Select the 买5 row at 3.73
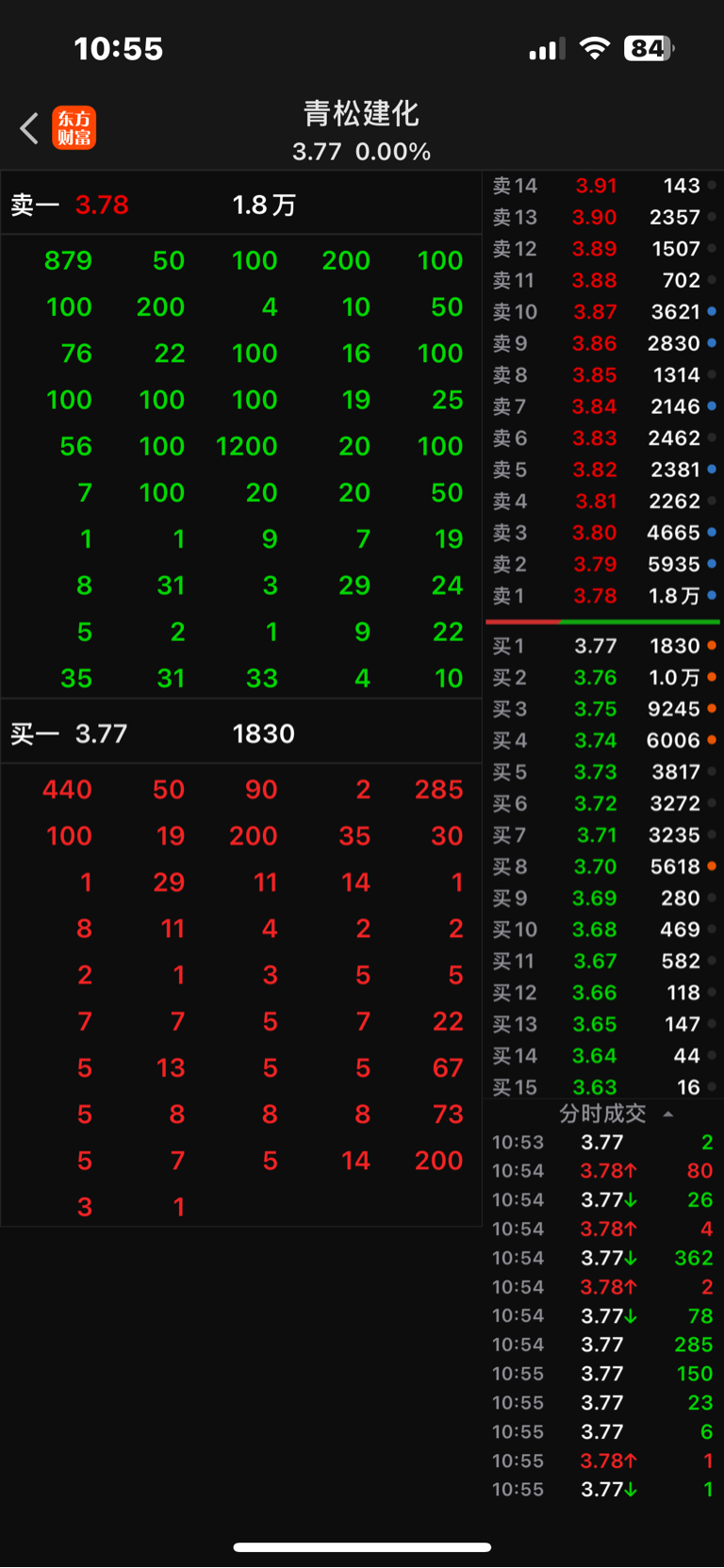The height and width of the screenshot is (1568, 724). (603, 772)
